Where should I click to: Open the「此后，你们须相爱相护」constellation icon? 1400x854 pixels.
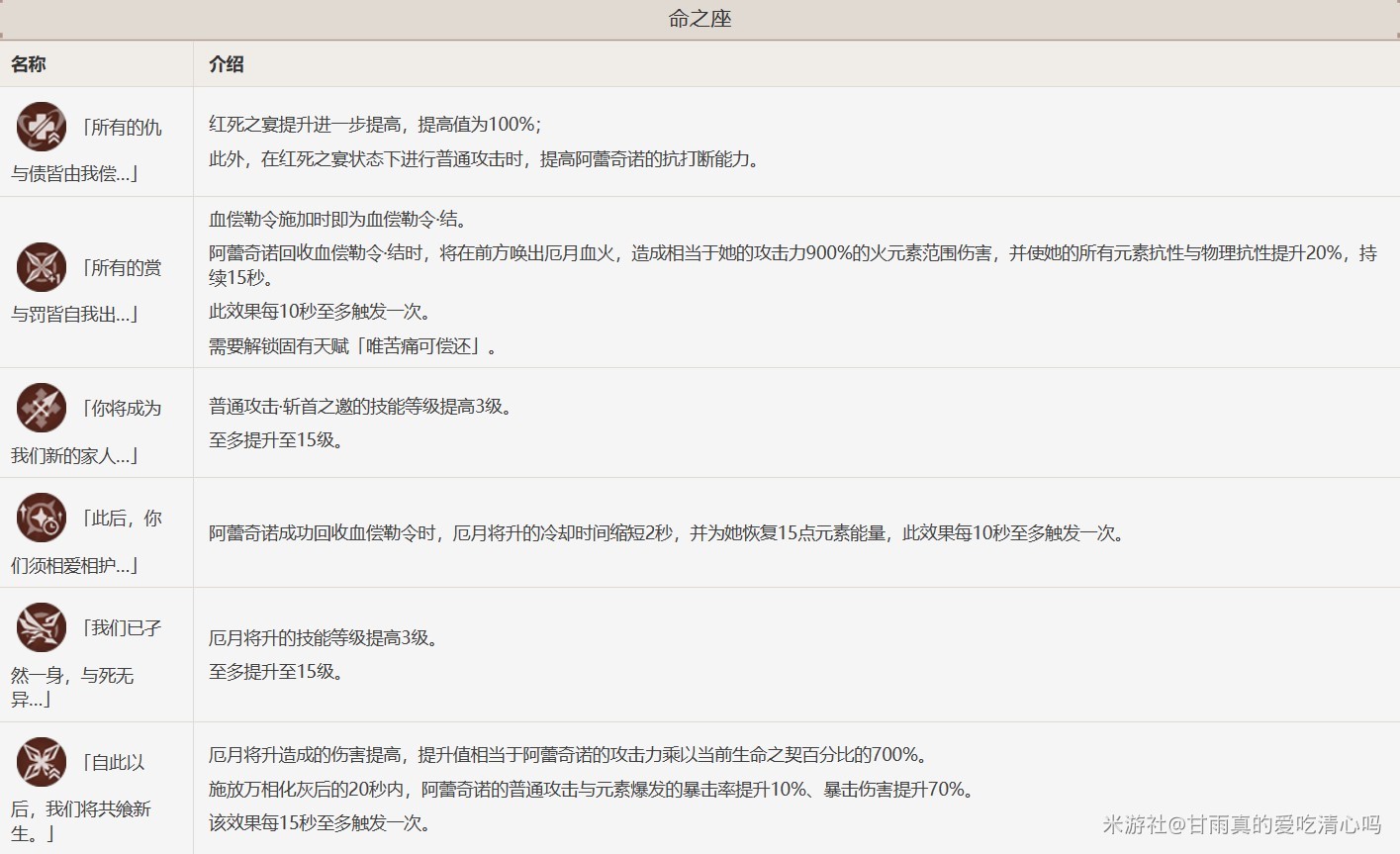point(42,518)
